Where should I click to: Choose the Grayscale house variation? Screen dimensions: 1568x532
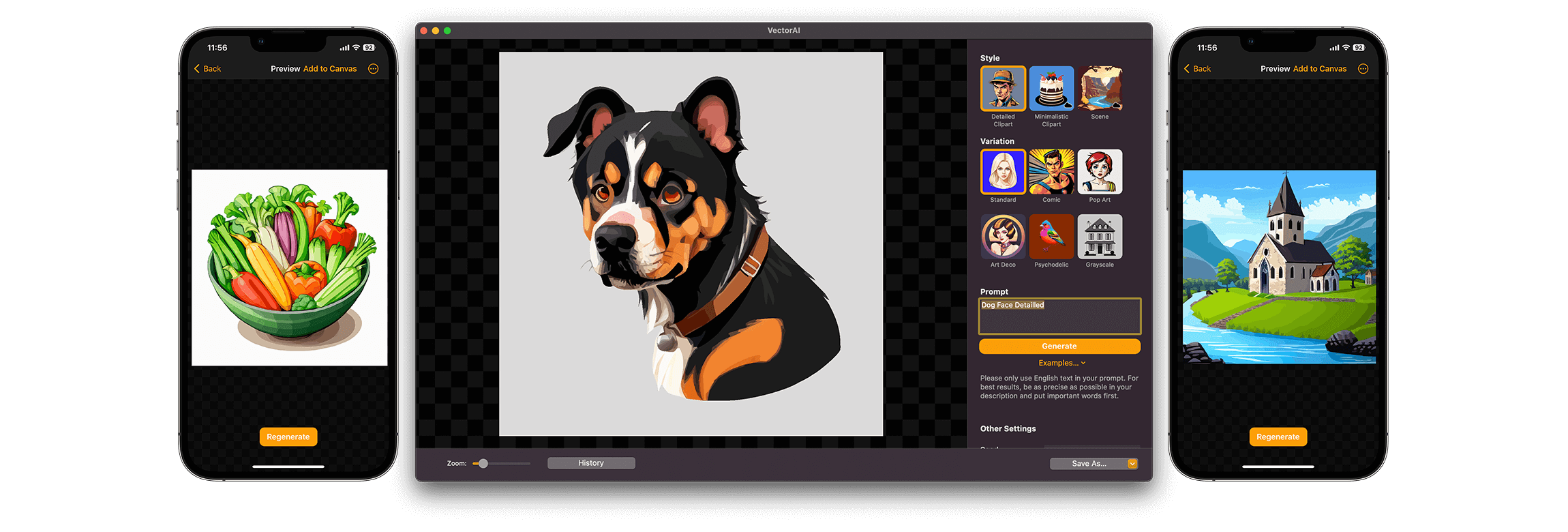coord(1100,237)
